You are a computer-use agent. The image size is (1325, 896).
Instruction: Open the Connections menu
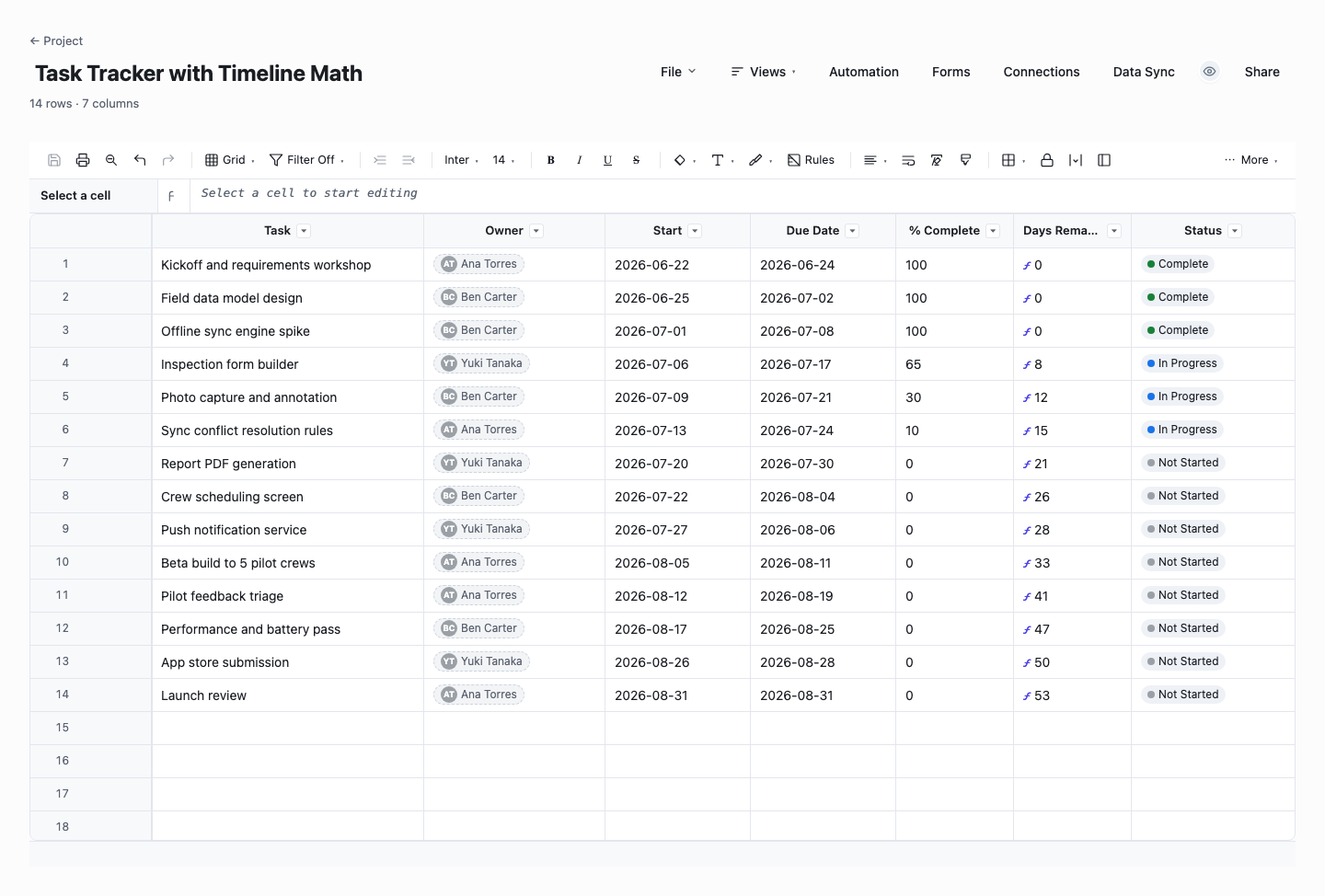[x=1042, y=72]
